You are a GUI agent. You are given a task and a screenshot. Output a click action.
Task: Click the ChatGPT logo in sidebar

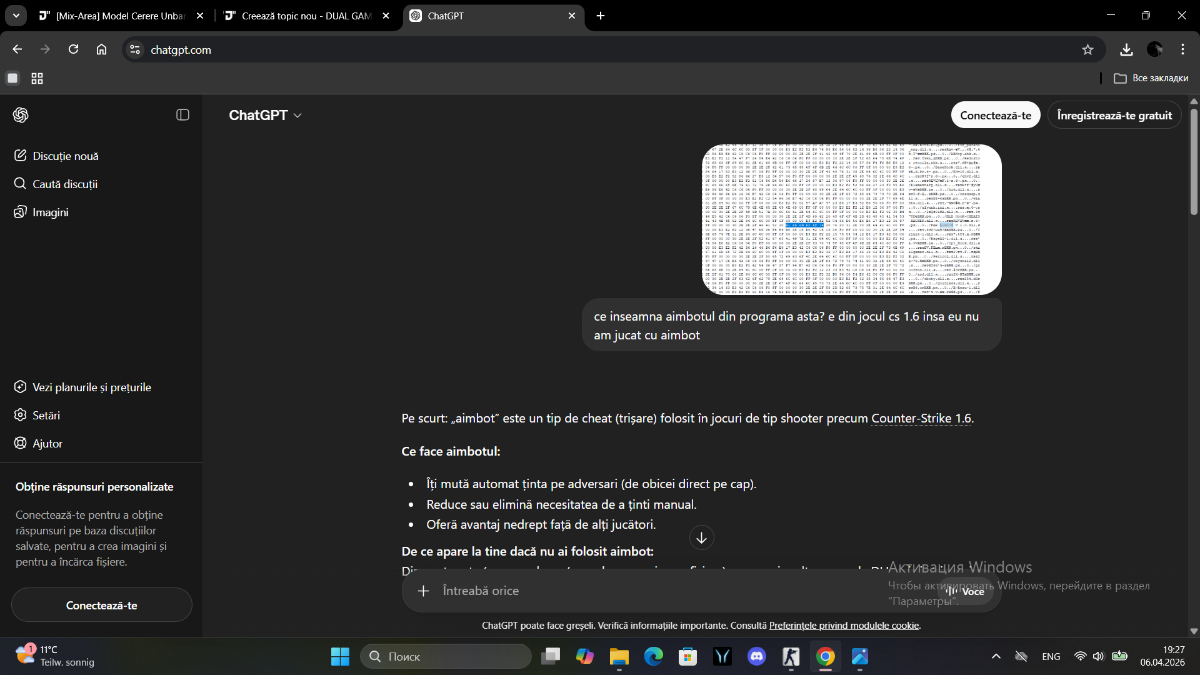coord(20,115)
